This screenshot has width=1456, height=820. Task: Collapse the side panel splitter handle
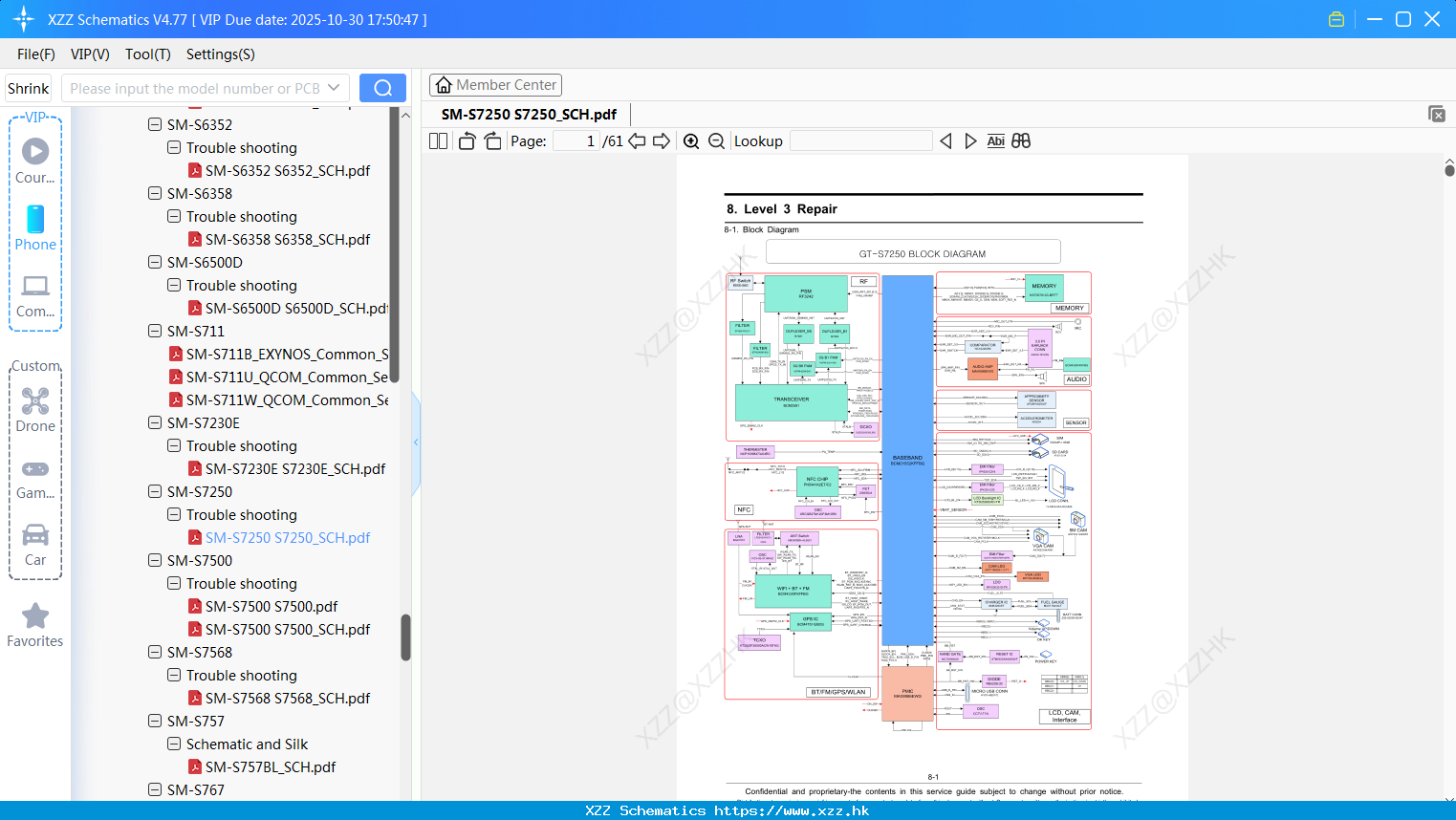(416, 442)
